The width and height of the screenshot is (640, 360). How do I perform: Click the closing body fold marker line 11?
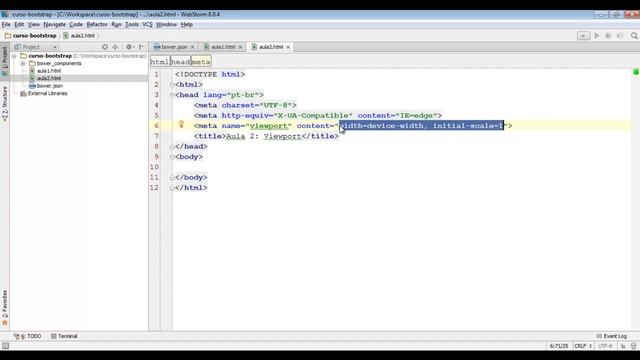172,178
